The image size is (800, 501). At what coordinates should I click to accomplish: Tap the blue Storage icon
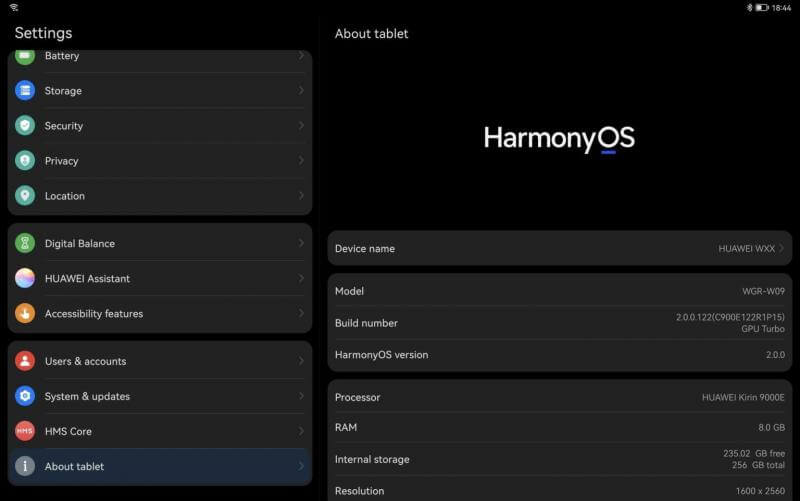tap(25, 91)
